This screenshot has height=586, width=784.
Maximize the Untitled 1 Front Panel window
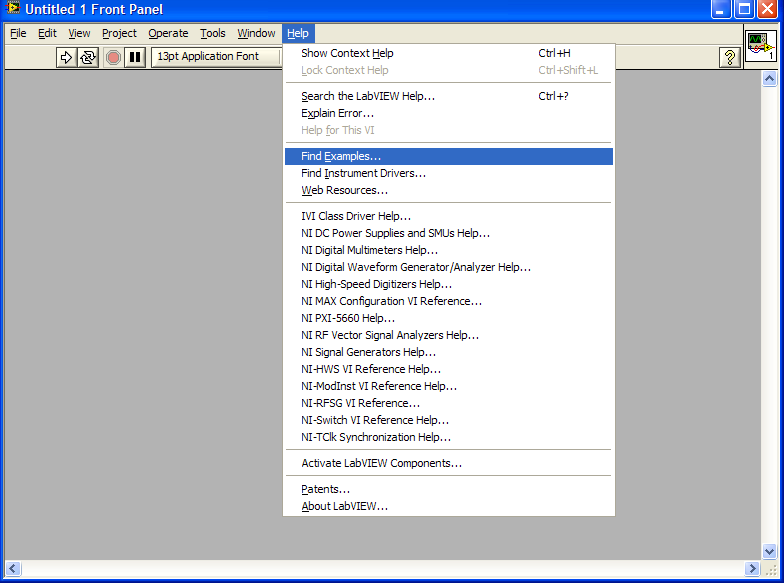pyautogui.click(x=744, y=9)
